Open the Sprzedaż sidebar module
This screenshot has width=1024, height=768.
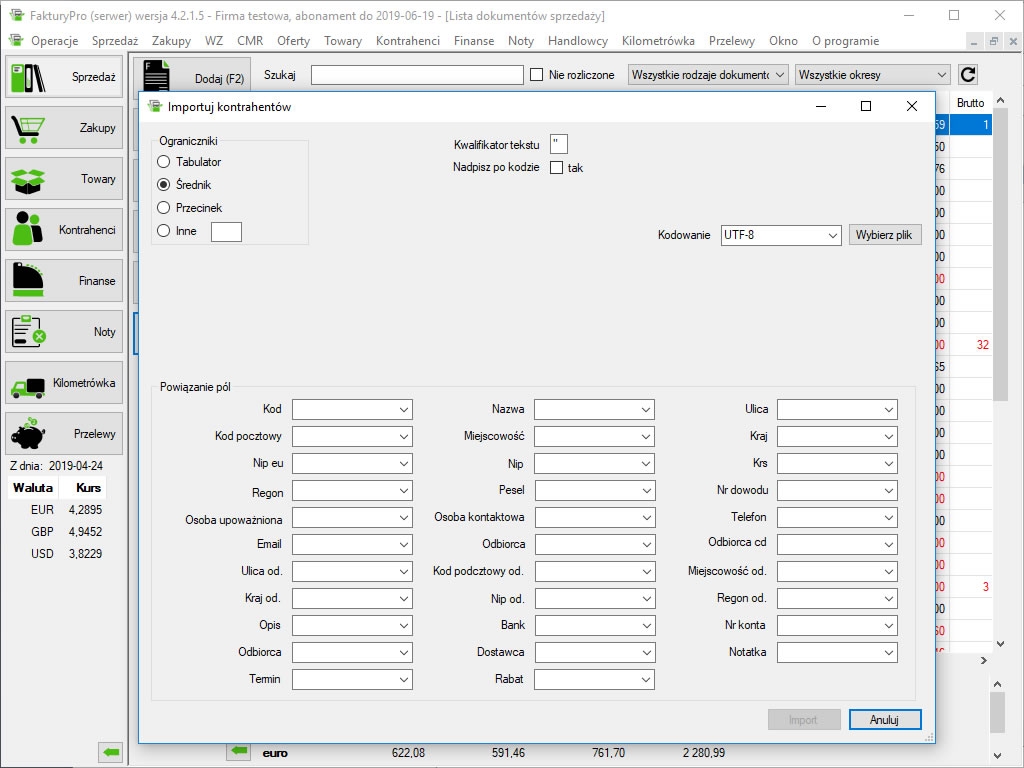coord(64,77)
